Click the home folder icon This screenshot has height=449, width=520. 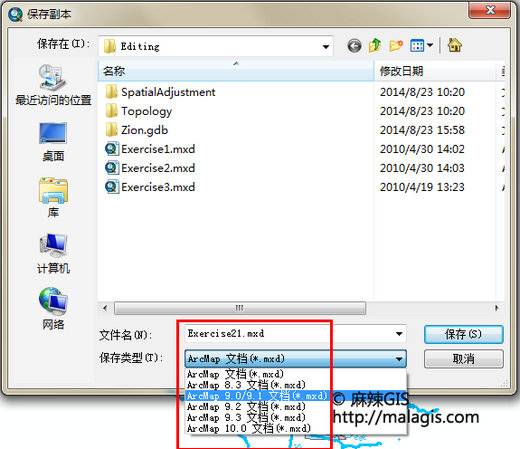(455, 45)
